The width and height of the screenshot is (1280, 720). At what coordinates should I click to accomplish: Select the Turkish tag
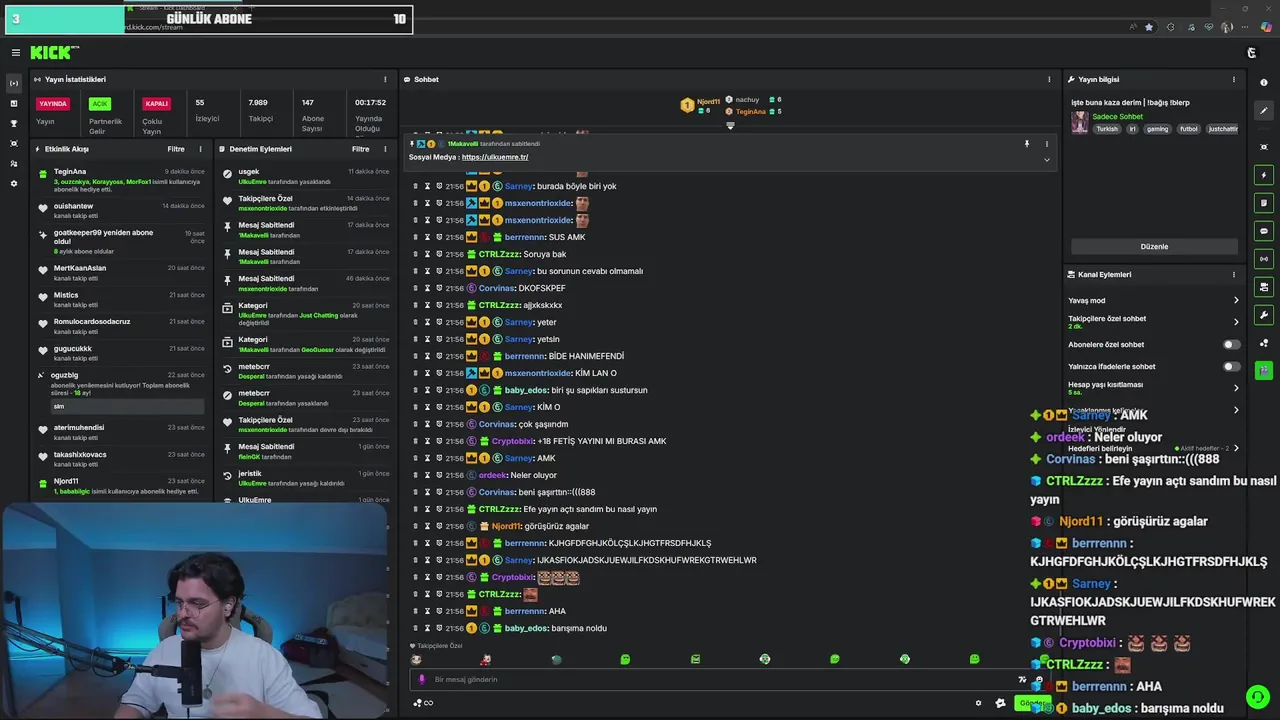tap(1107, 129)
